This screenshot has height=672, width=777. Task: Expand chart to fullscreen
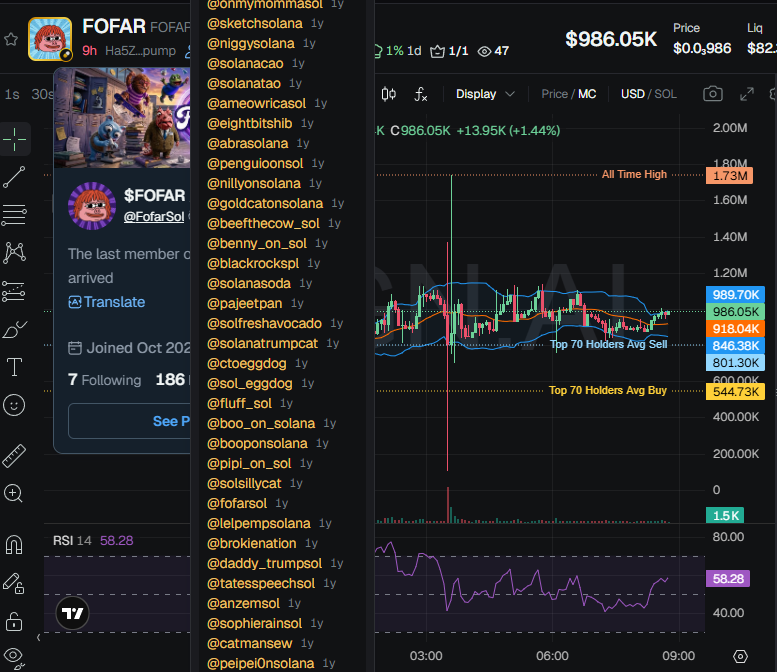[x=747, y=94]
